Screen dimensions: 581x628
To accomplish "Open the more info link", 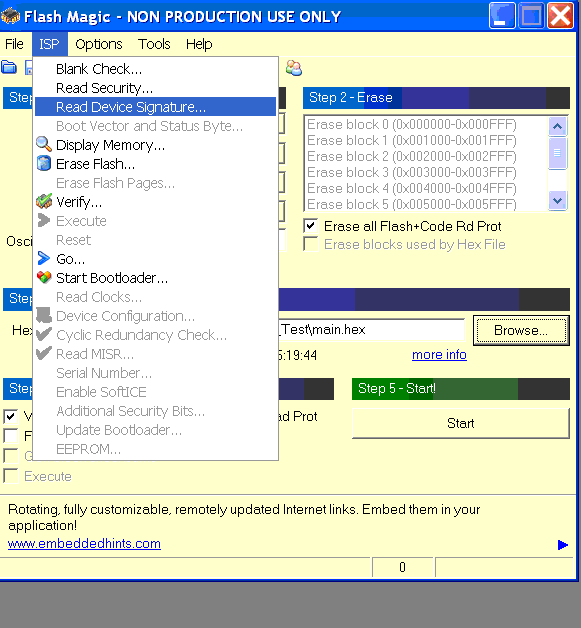I will coord(439,355).
